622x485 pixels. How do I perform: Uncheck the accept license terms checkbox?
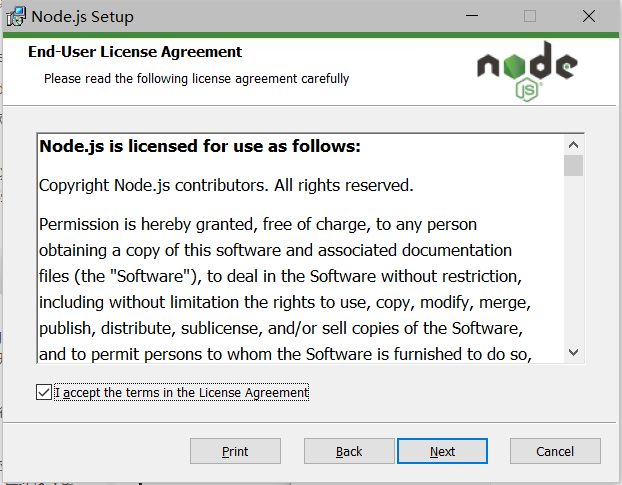pyautogui.click(x=43, y=393)
